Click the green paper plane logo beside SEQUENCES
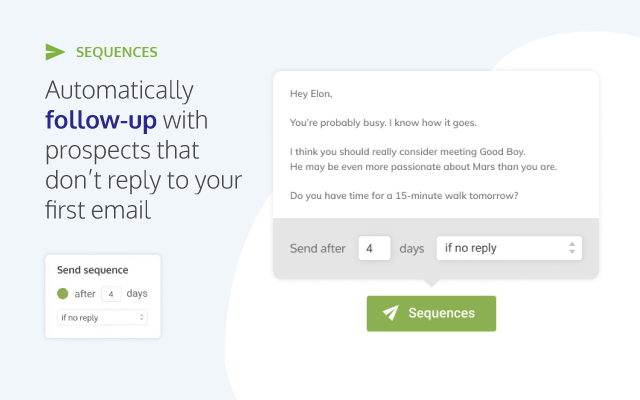 click(55, 52)
